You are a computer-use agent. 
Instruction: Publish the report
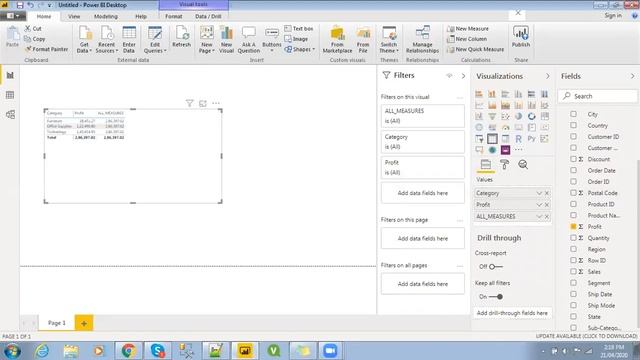[x=521, y=37]
